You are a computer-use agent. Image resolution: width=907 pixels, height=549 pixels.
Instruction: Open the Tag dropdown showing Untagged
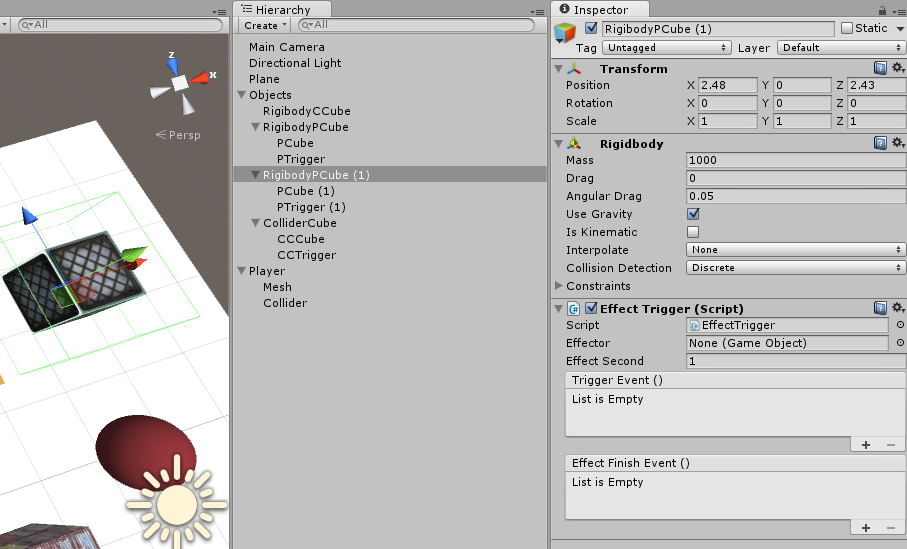point(666,47)
